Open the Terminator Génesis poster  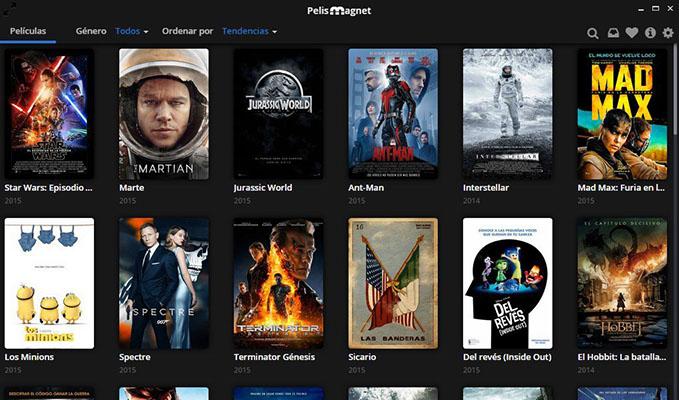pyautogui.click(x=278, y=283)
